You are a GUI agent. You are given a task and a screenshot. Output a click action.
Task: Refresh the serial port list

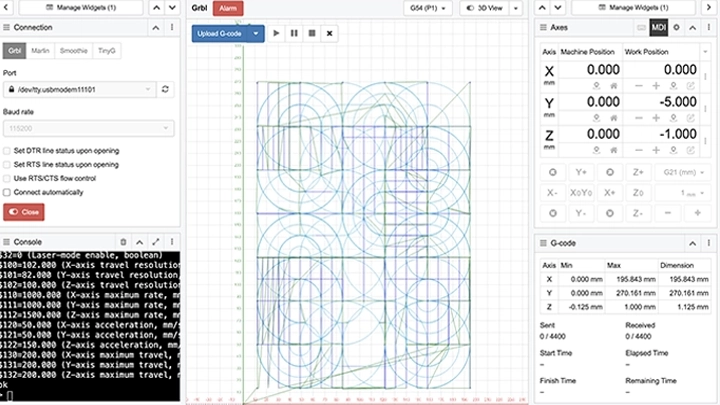click(166, 89)
